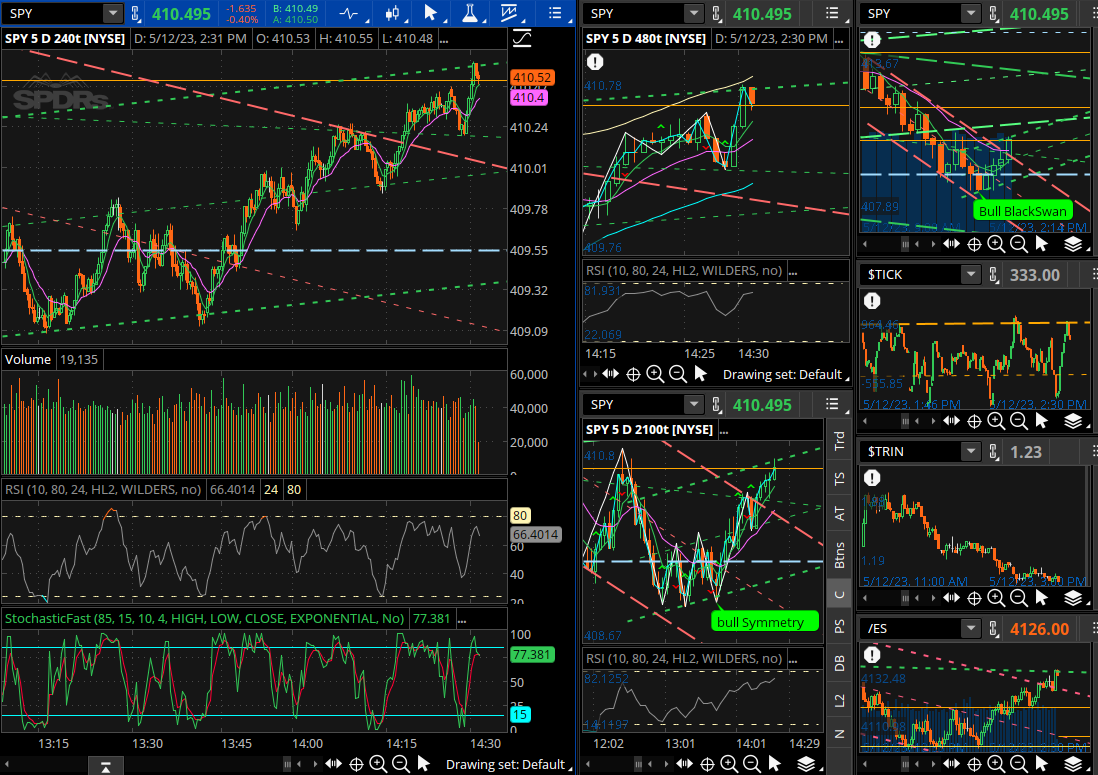Image resolution: width=1098 pixels, height=775 pixels.
Task: Toggle the symbol link beside main SPY field
Action: pyautogui.click(x=136, y=13)
